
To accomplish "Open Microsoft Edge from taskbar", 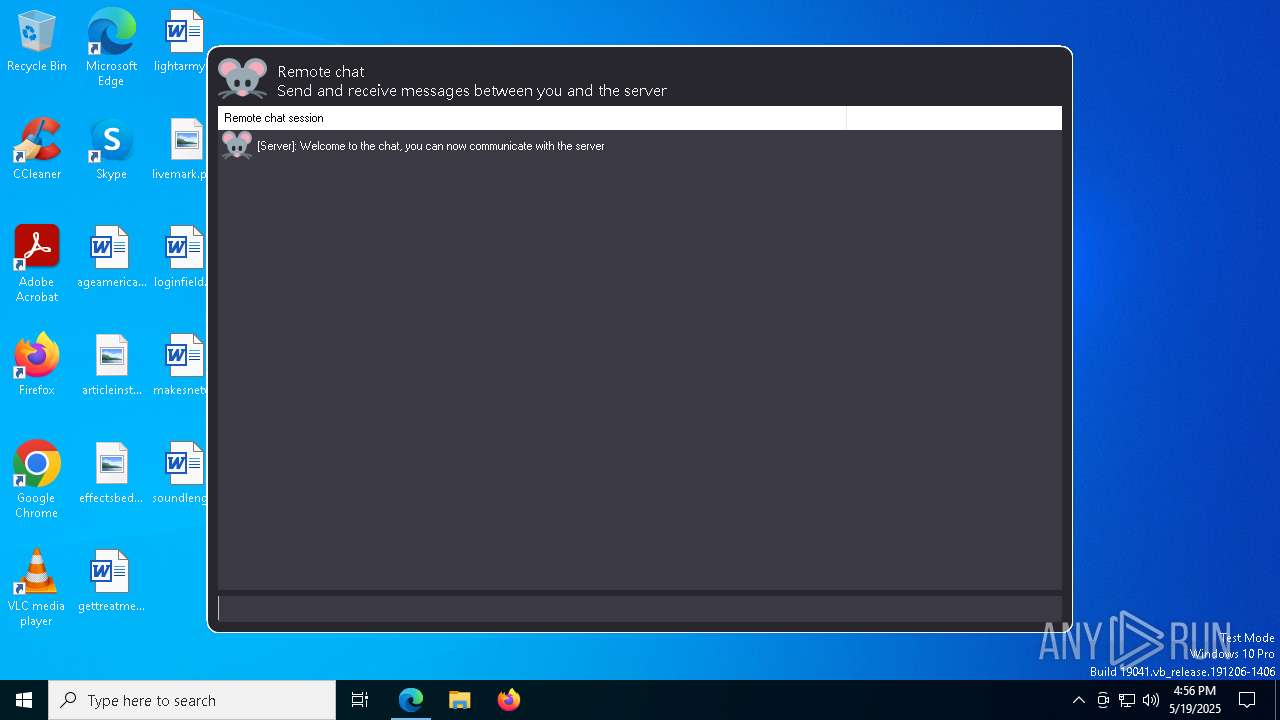I will tap(411, 700).
